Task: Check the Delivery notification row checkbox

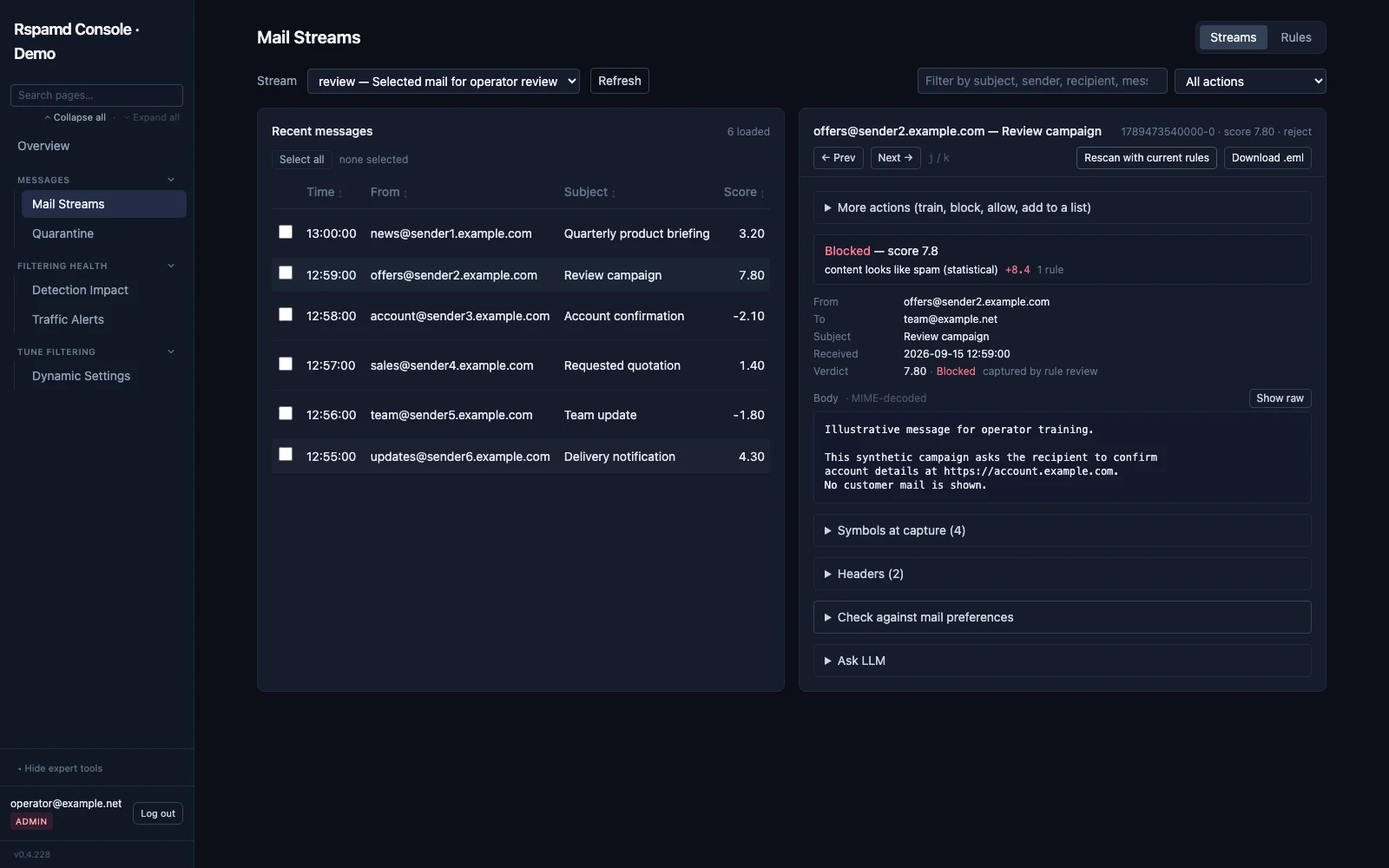Action: [286, 454]
